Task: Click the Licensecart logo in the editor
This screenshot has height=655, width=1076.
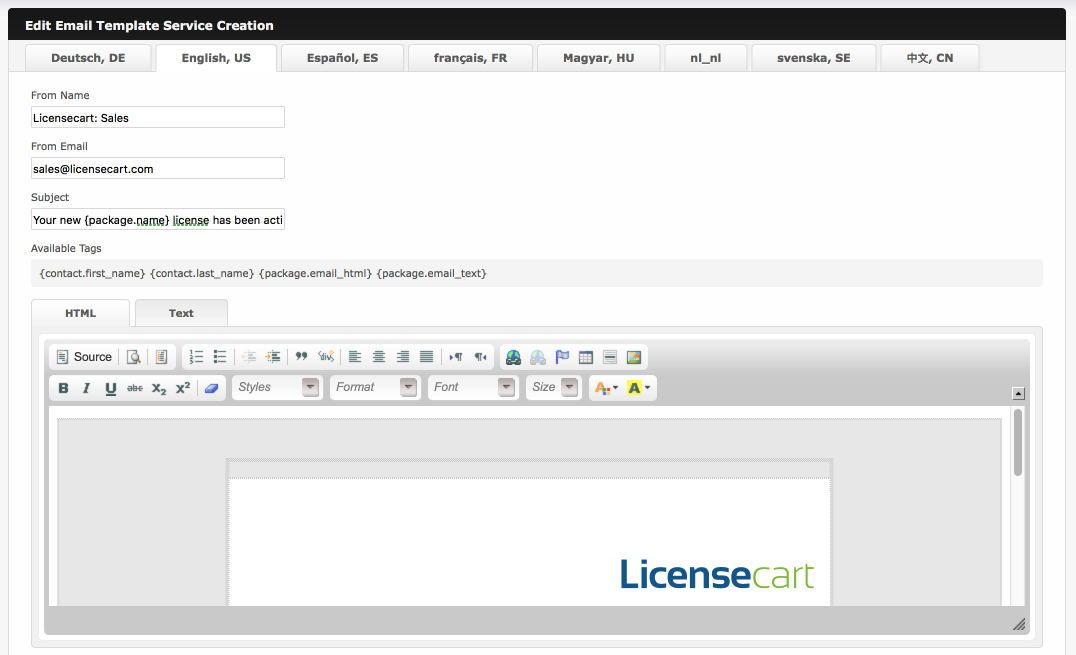Action: pyautogui.click(x=717, y=575)
